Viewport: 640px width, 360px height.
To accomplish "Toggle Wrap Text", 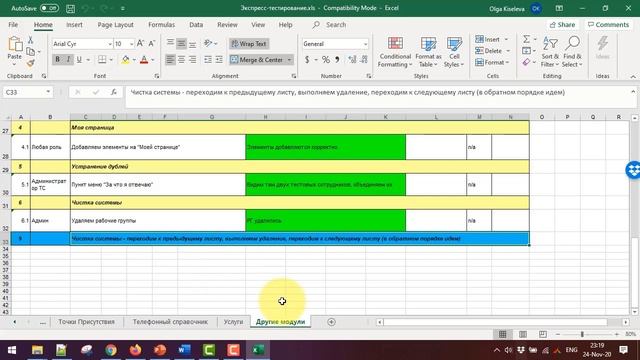I will (249, 44).
